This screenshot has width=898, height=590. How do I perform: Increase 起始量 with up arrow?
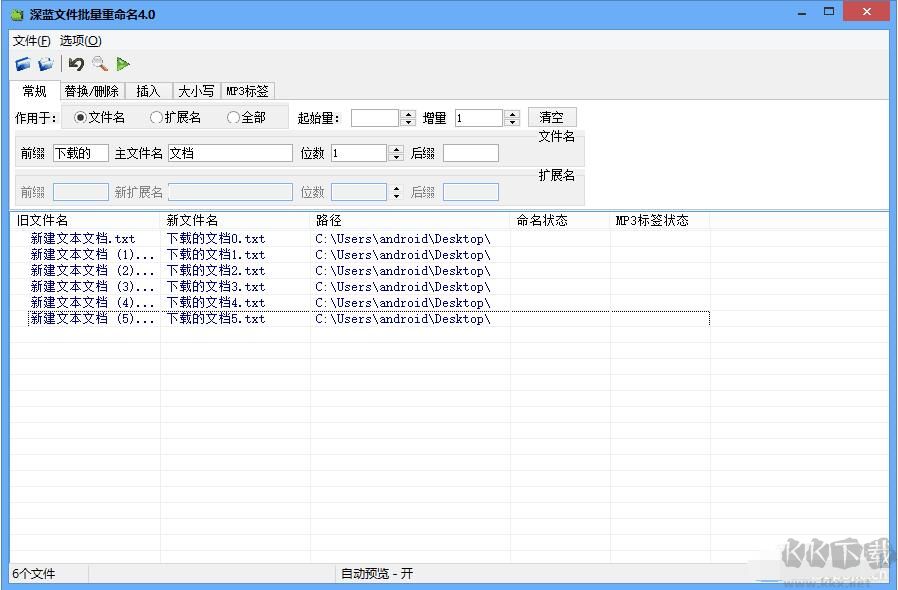(x=408, y=114)
